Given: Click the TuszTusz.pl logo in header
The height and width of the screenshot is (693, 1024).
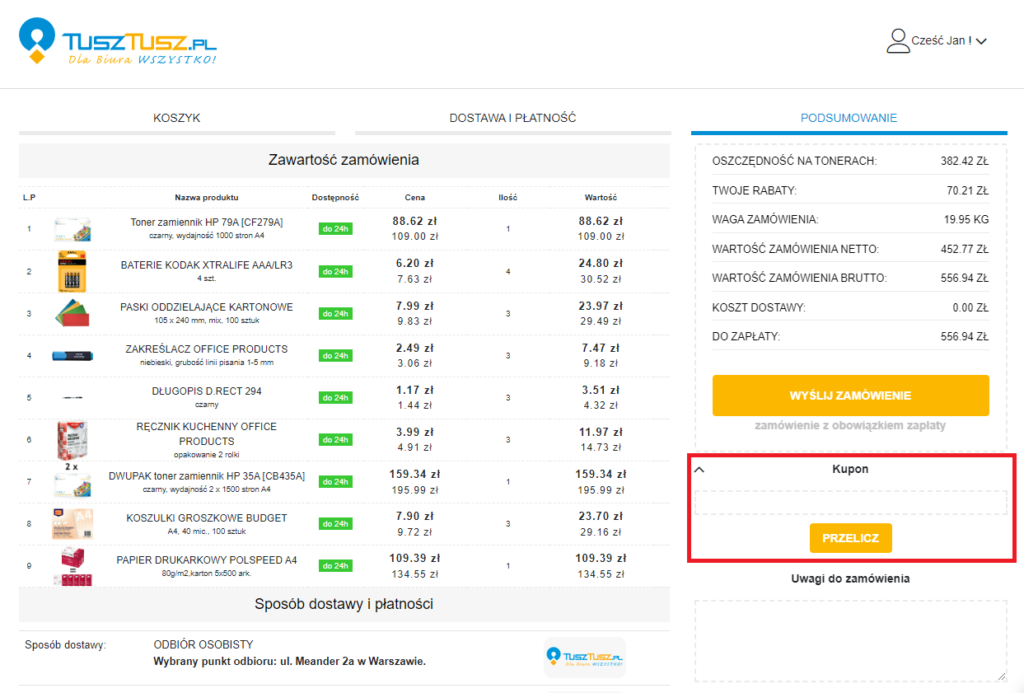Looking at the screenshot, I should [x=118, y=42].
